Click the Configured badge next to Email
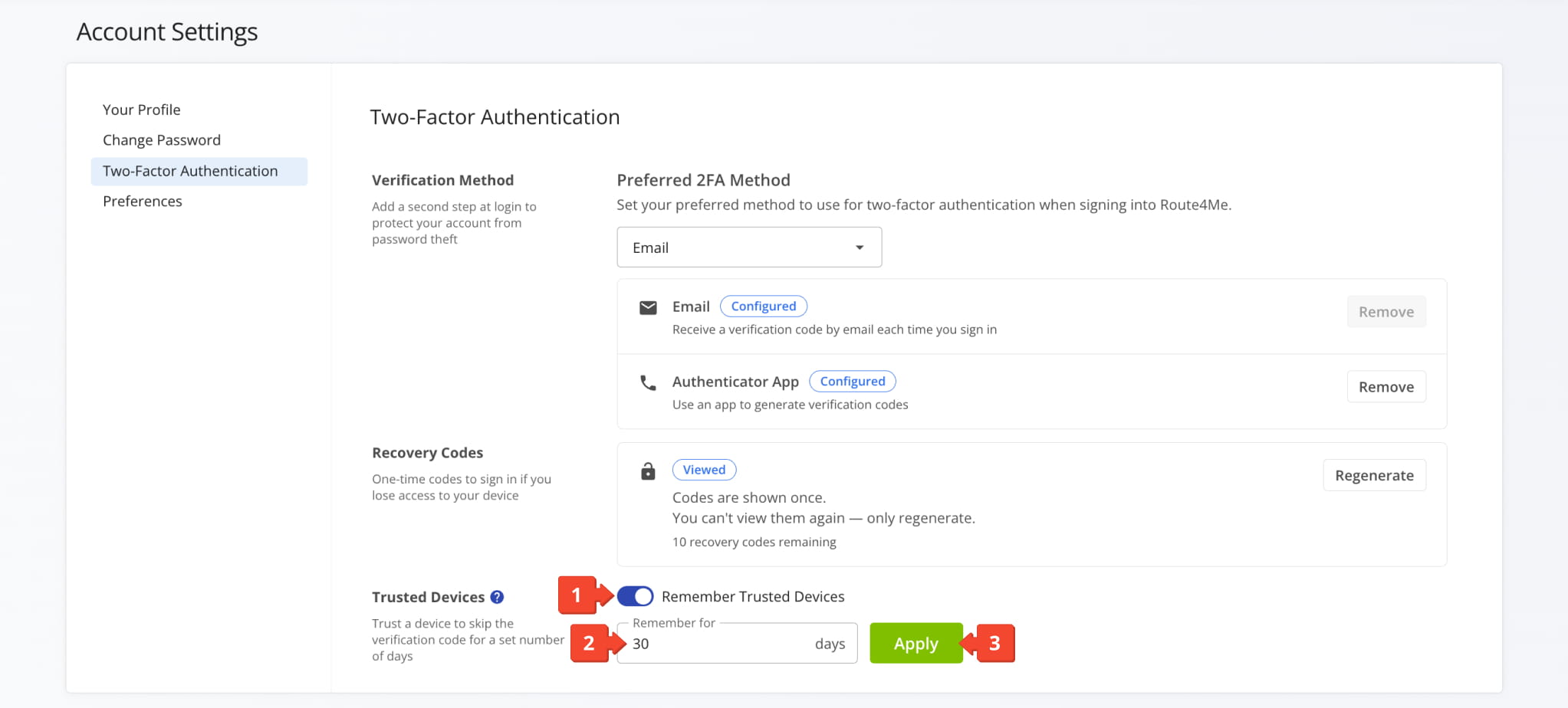 point(764,306)
